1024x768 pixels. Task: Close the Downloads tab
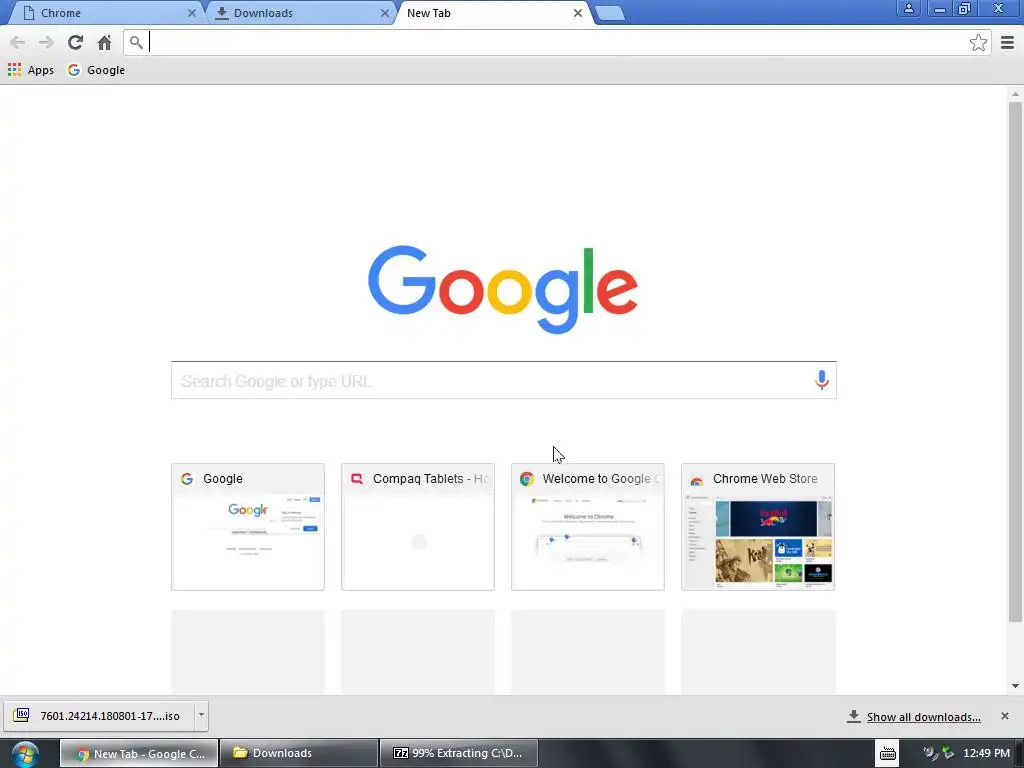click(385, 13)
